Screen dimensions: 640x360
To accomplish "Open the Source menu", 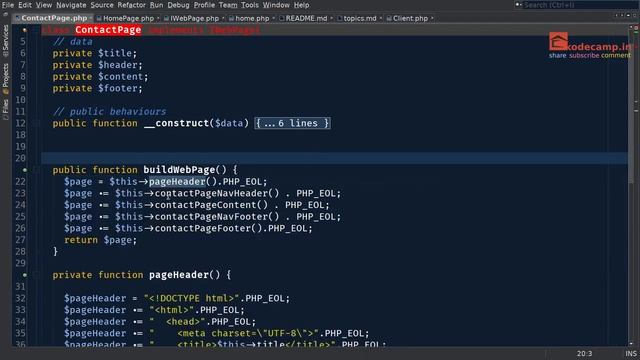I will click(x=102, y=5).
